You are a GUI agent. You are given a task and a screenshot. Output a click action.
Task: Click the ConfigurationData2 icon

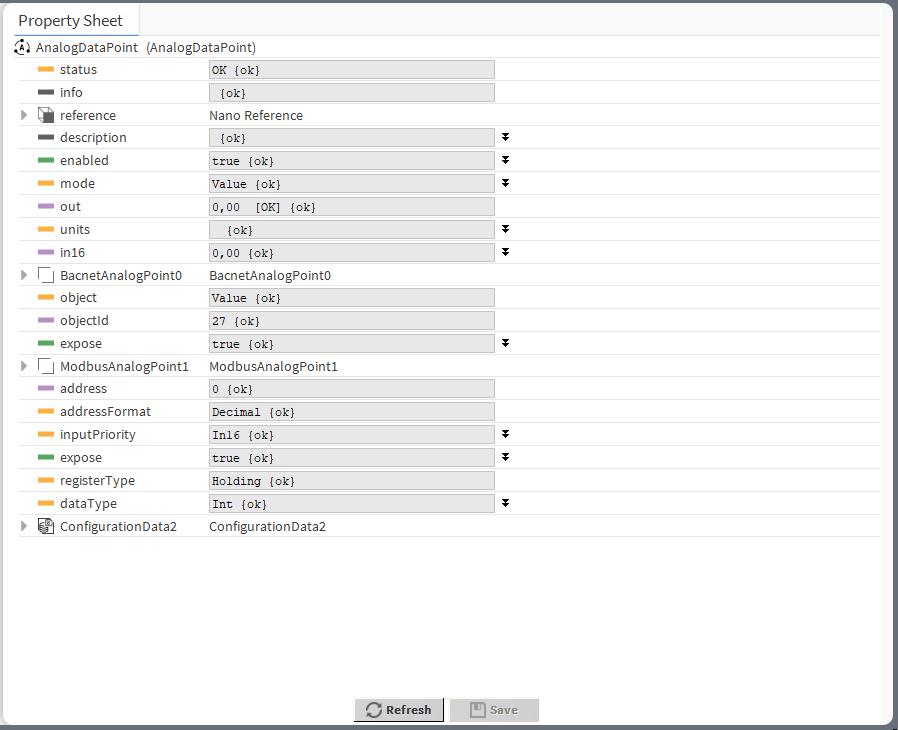[x=46, y=526]
